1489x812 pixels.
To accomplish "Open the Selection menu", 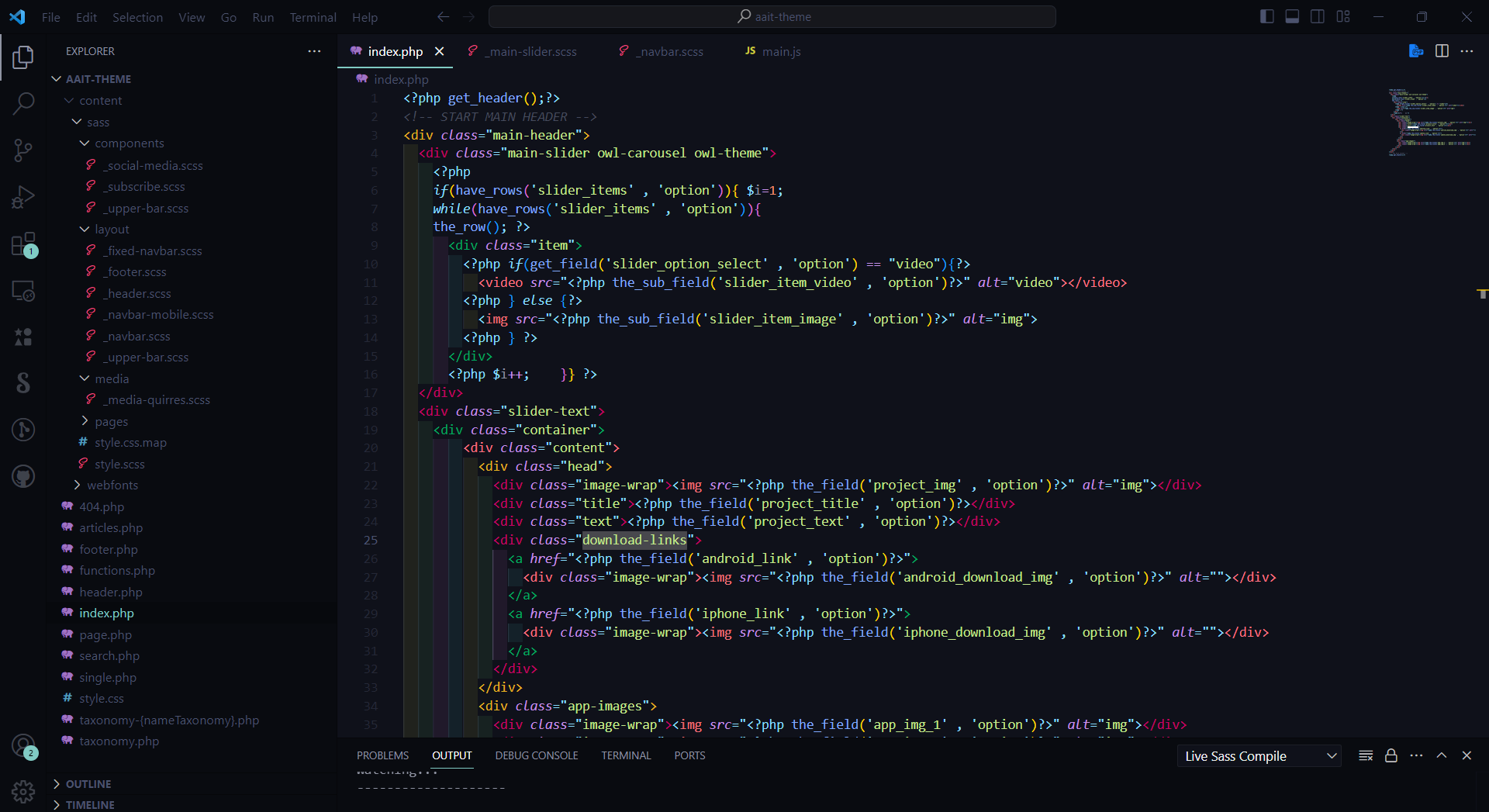I will [137, 17].
